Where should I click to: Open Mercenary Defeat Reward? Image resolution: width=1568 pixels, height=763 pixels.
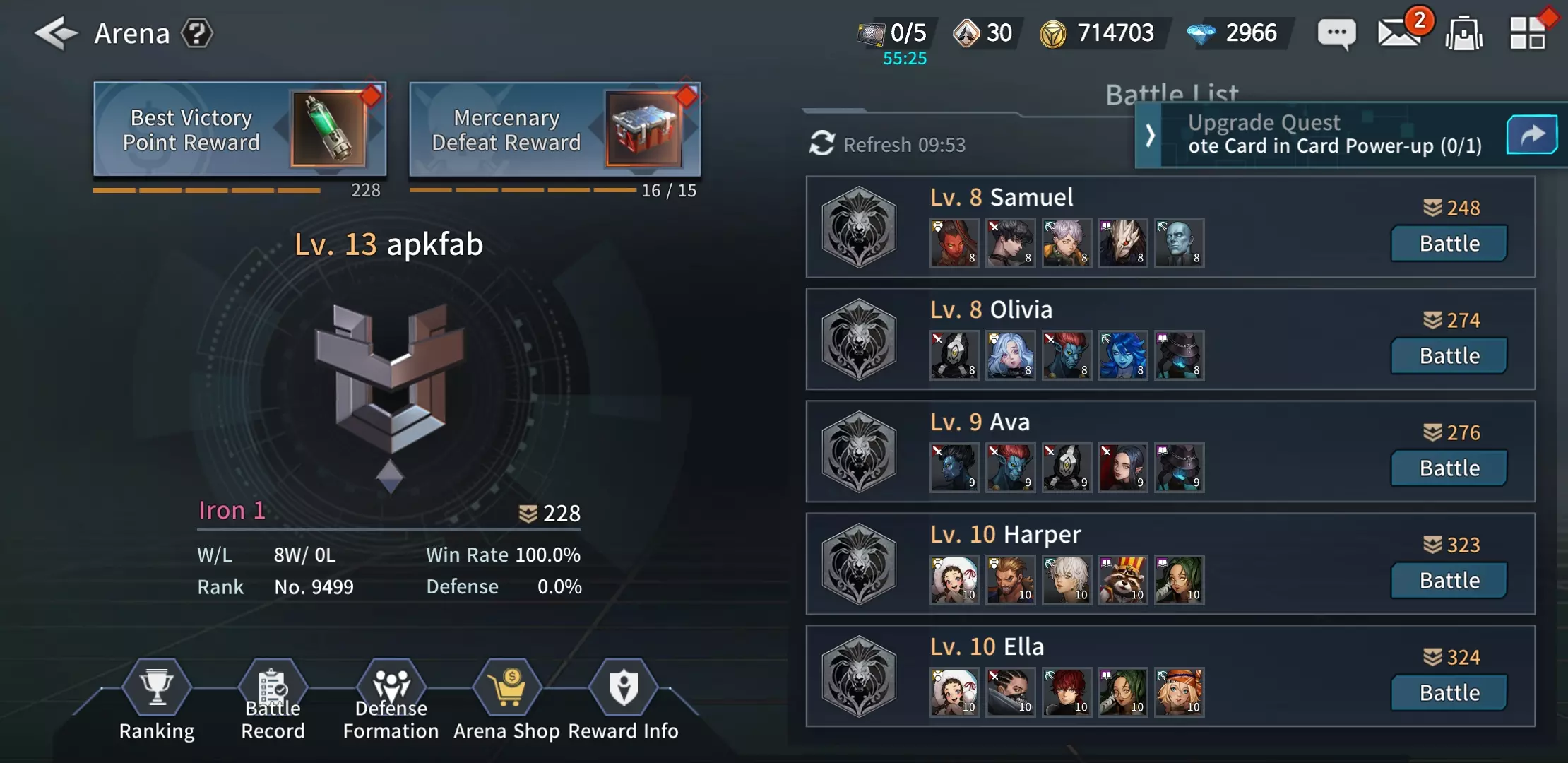pos(555,129)
